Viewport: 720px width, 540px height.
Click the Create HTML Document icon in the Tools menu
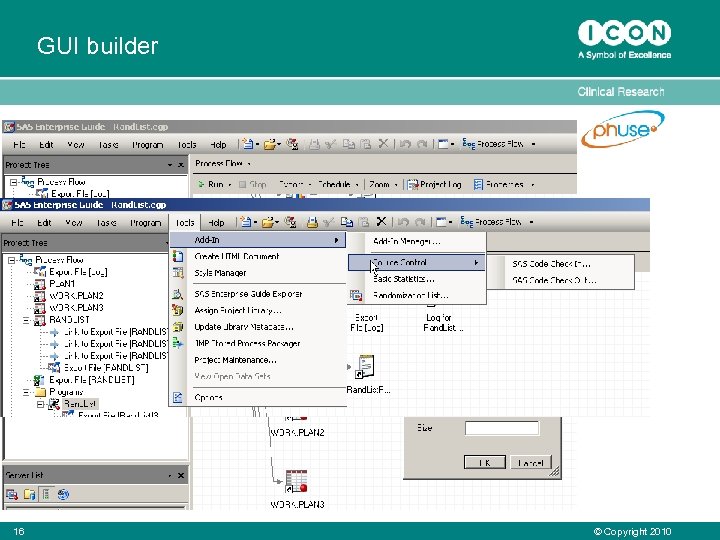(178, 256)
